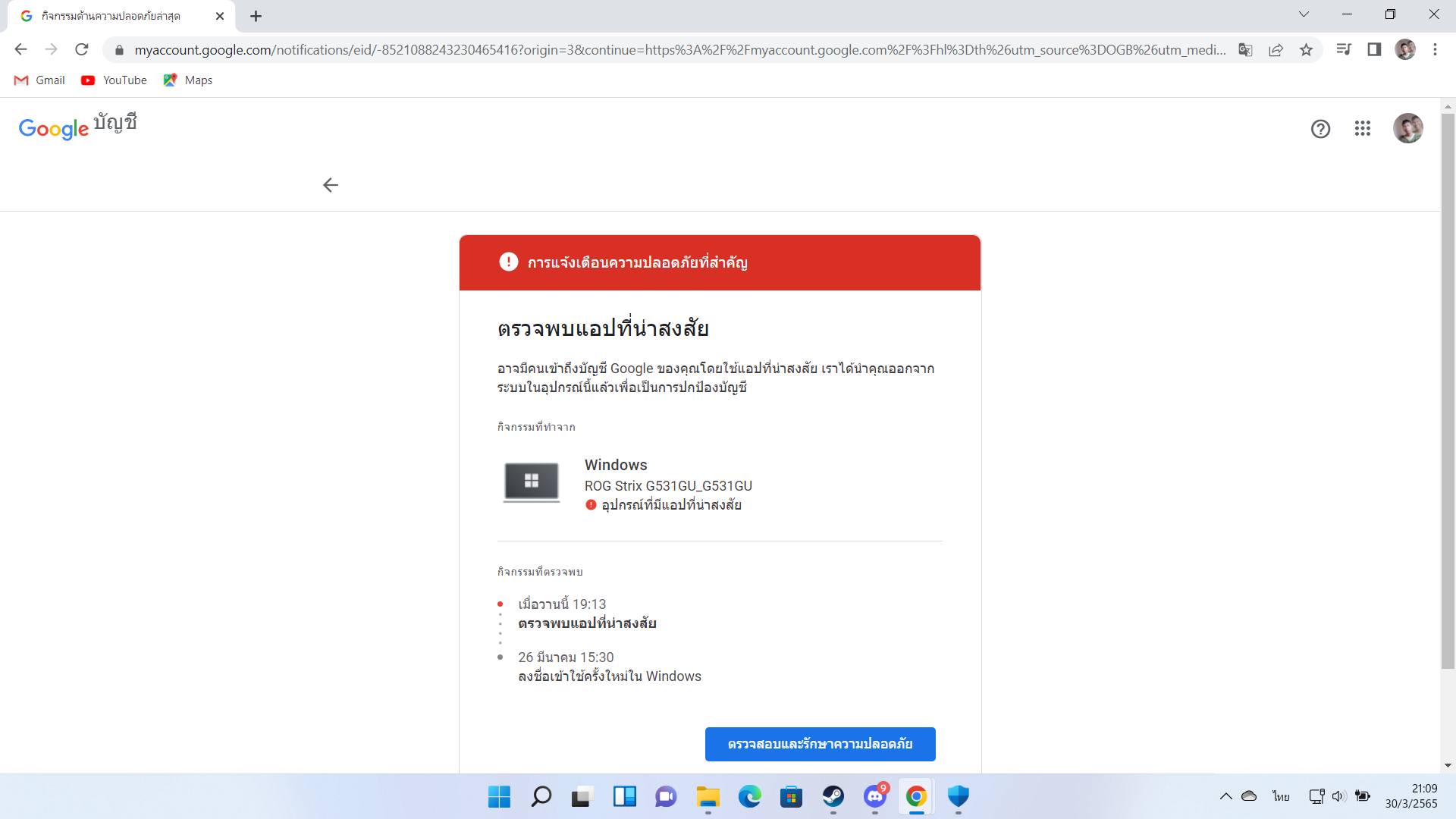The height and width of the screenshot is (819, 1456).
Task: Open the Google apps grid icon
Action: [1363, 129]
